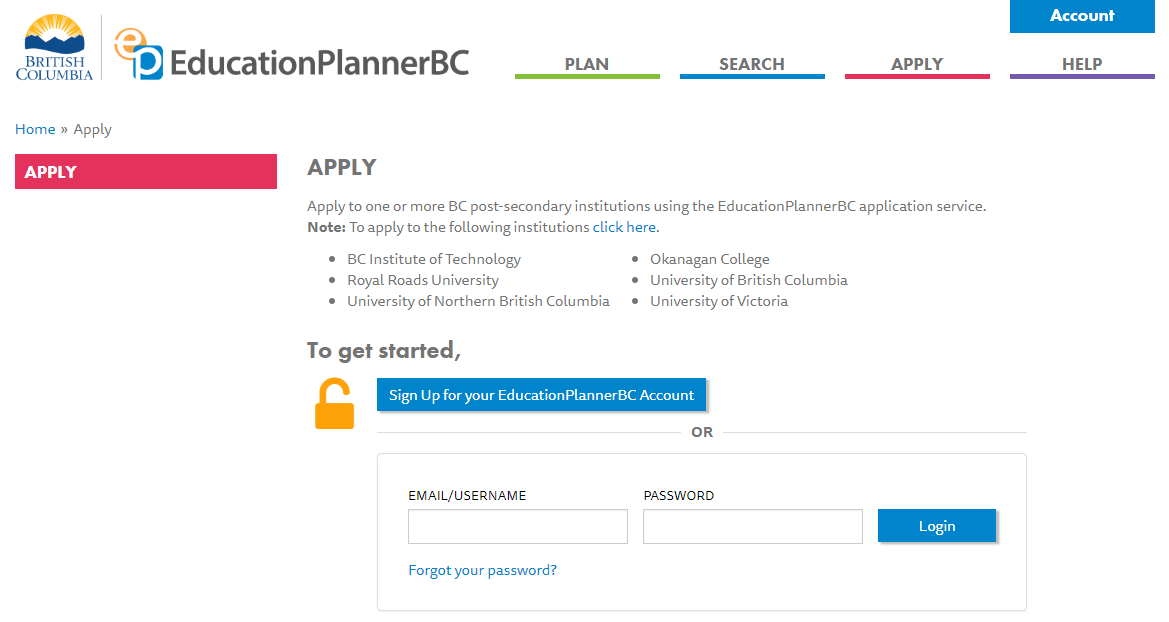
Task: Open the Account menu
Action: click(x=1081, y=16)
